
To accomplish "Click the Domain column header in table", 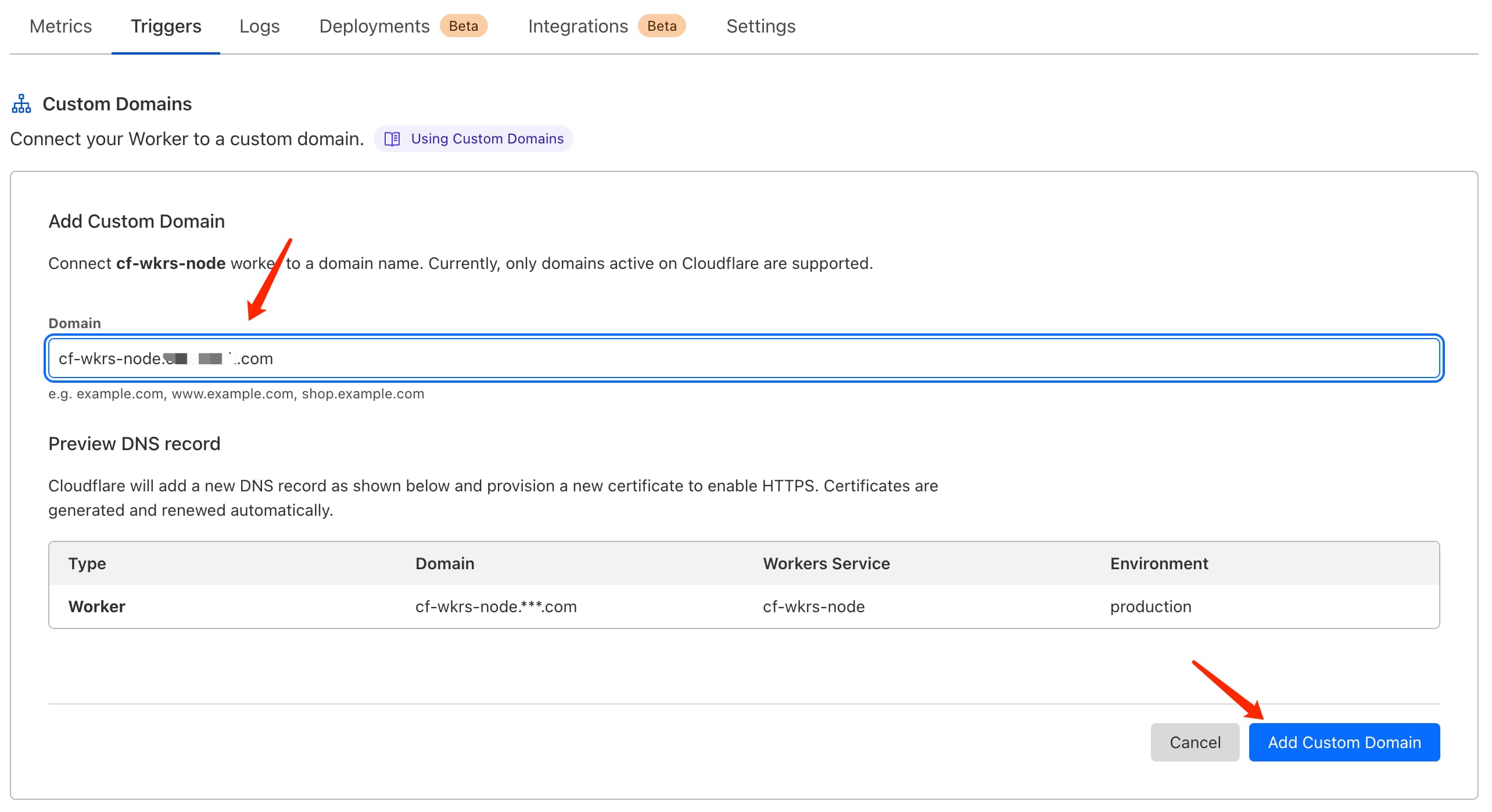I will (x=444, y=563).
